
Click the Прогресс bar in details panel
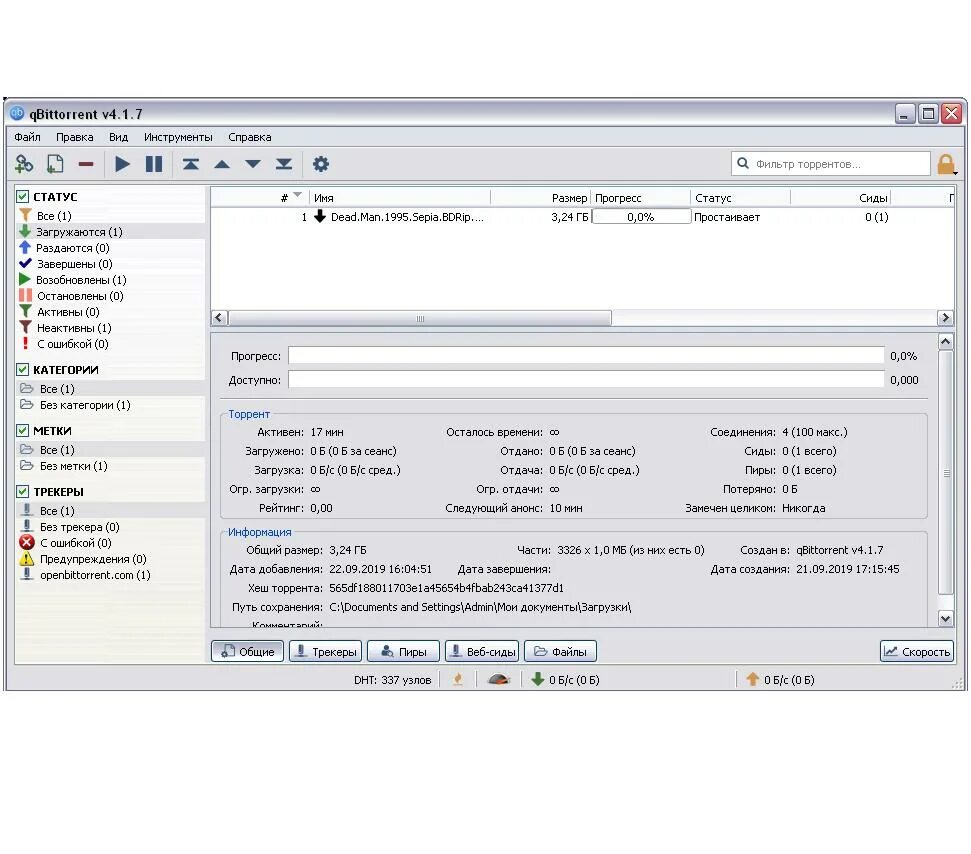pos(586,355)
